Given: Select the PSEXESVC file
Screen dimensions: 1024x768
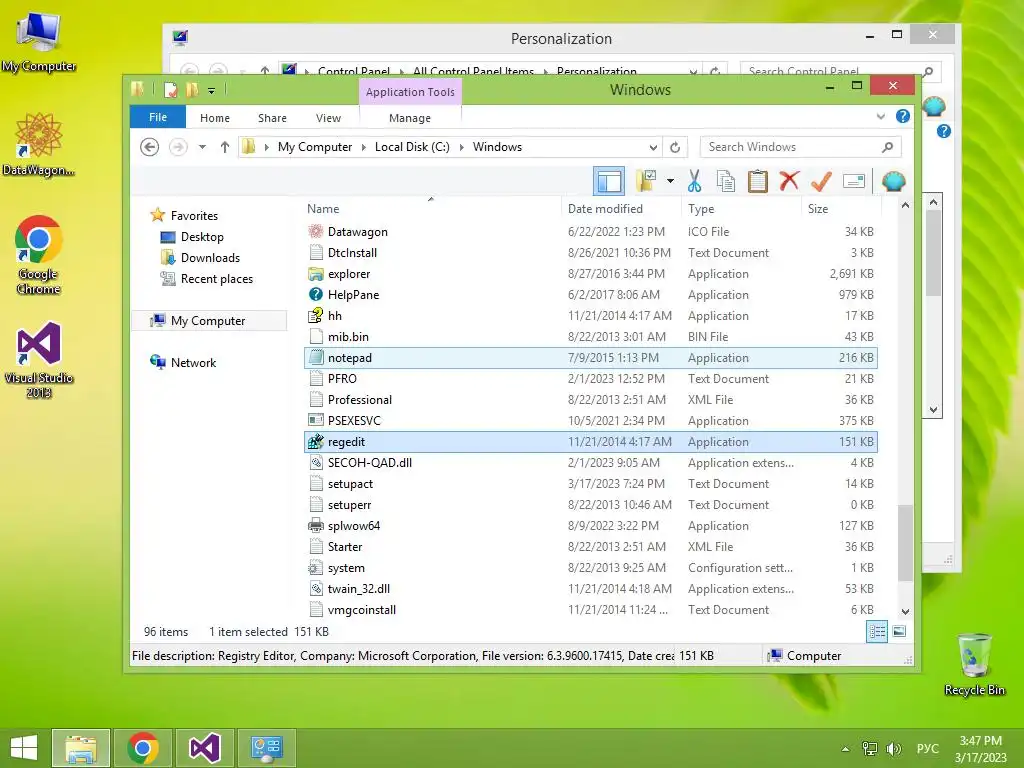Looking at the screenshot, I should click(x=591, y=421).
